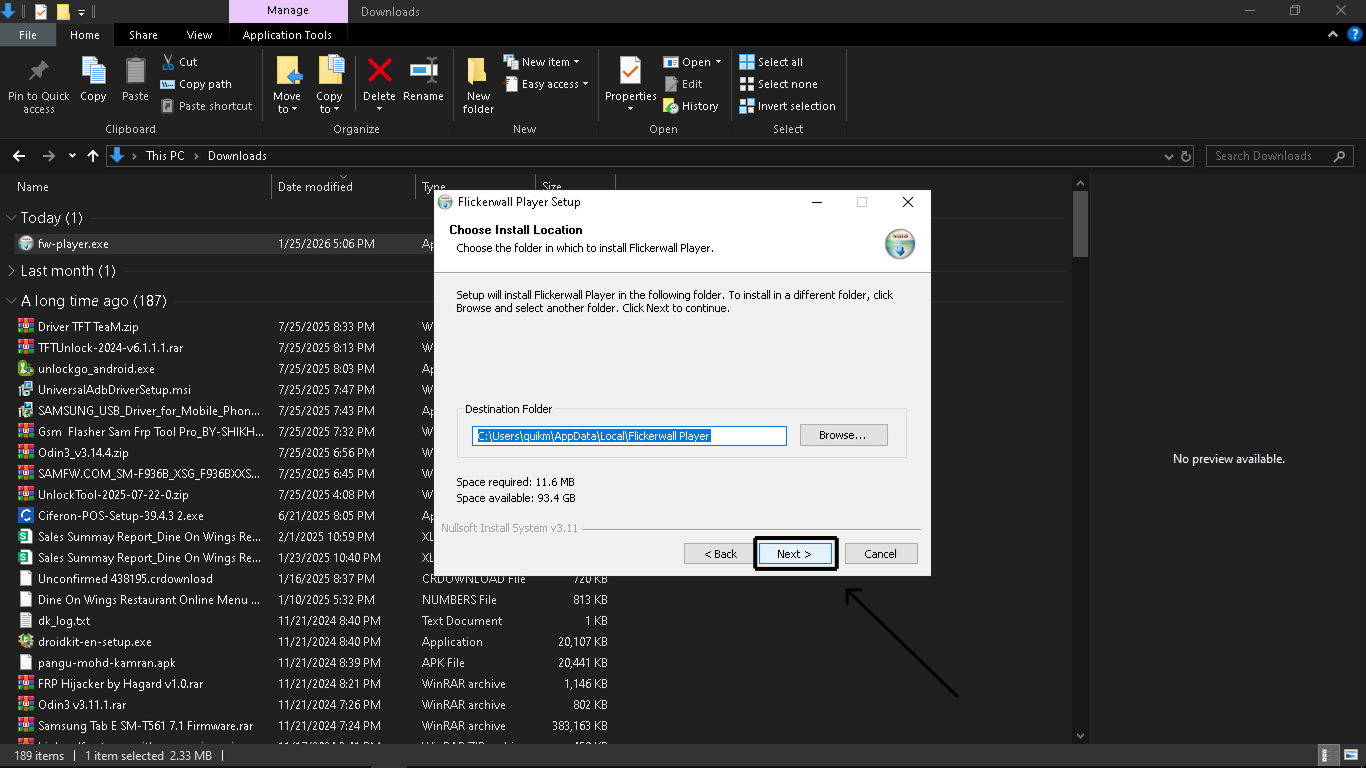Image resolution: width=1366 pixels, height=768 pixels.
Task: Collapse the A long time ago group
Action: pyautogui.click(x=11, y=301)
